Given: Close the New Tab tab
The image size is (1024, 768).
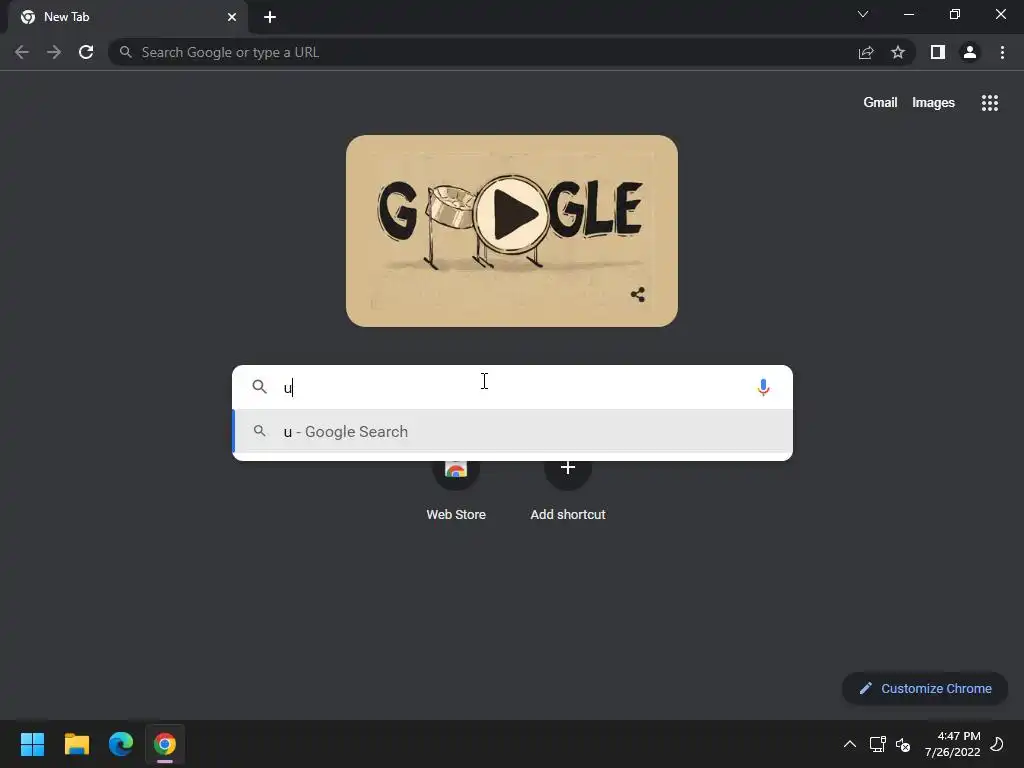Looking at the screenshot, I should click(232, 17).
